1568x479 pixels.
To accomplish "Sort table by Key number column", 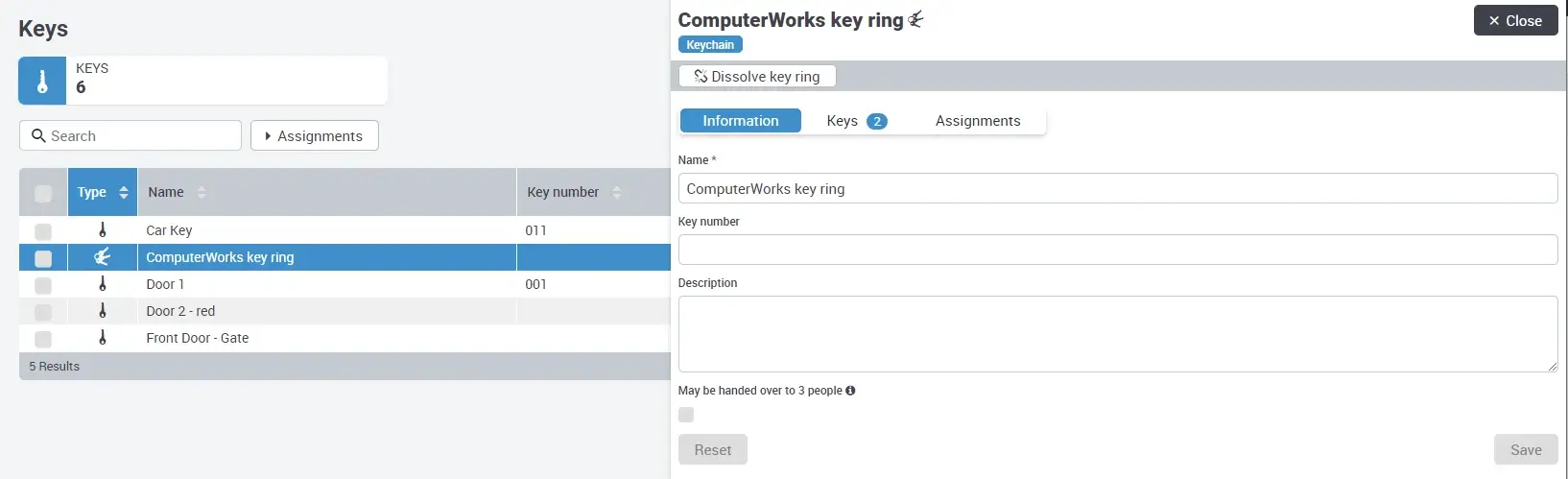I will [x=593, y=192].
